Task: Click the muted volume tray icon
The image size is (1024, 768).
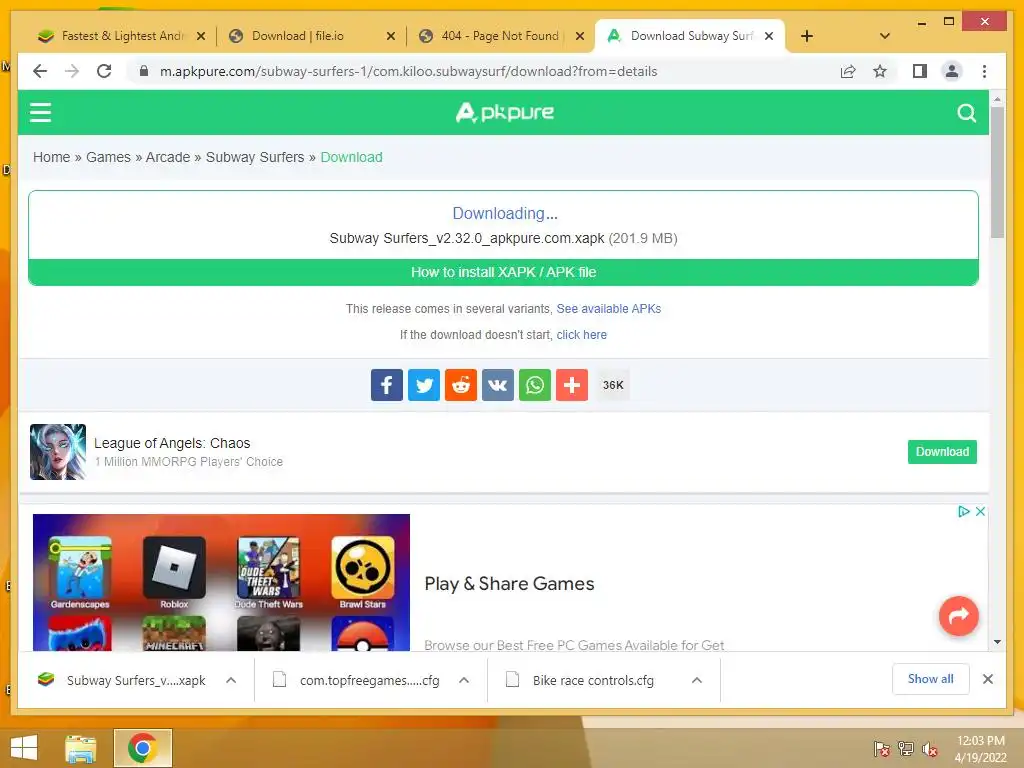Action: click(930, 748)
